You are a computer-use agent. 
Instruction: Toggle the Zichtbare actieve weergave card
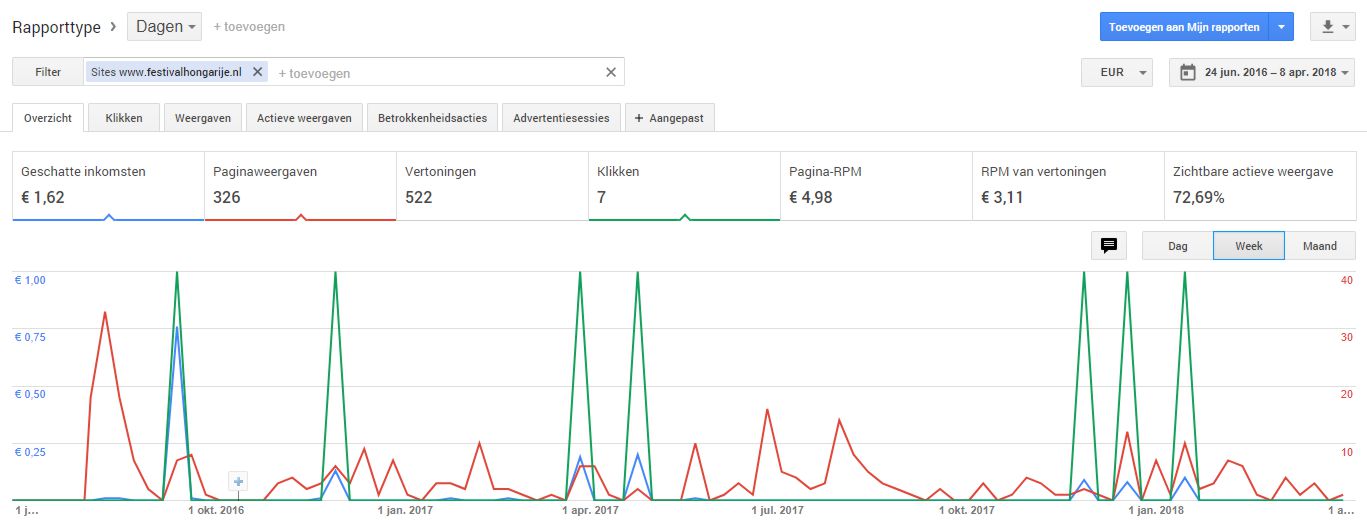pyautogui.click(x=1260, y=186)
